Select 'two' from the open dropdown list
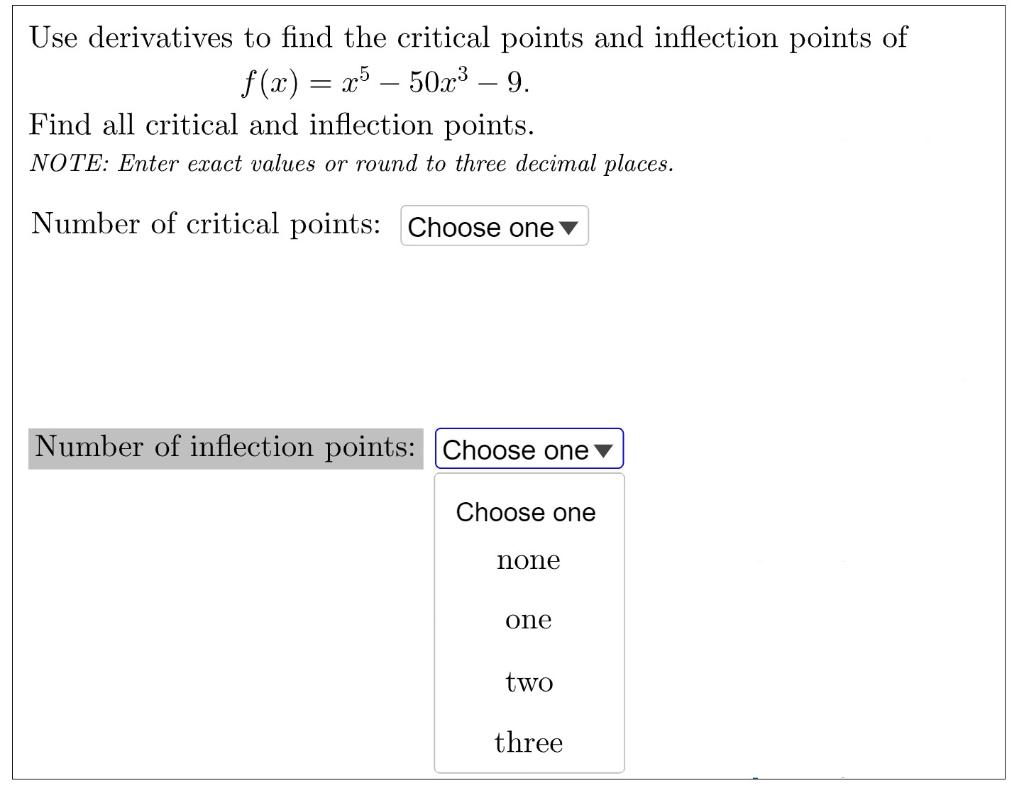This screenshot has height=788, width=1024. click(528, 682)
